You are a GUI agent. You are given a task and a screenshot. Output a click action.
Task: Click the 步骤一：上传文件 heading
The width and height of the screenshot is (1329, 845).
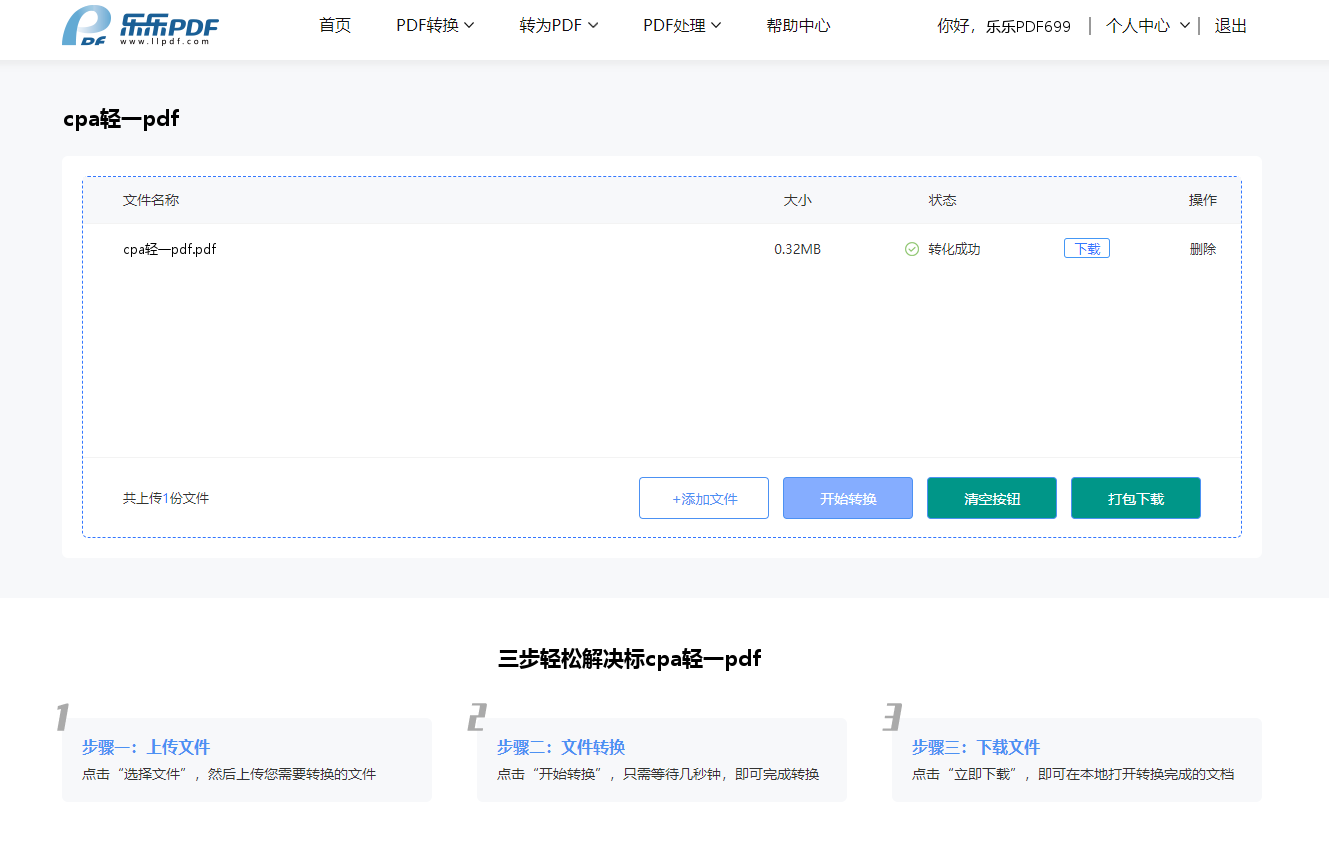point(146,747)
